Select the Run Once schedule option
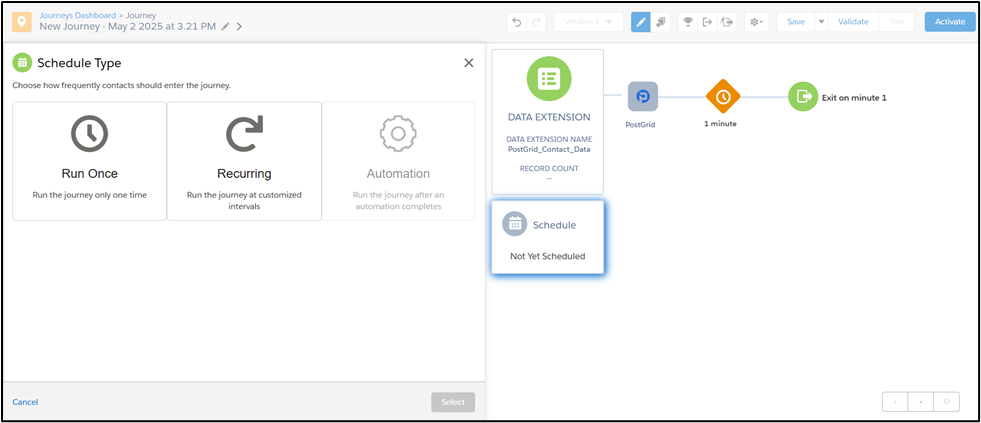The height and width of the screenshot is (423, 981). click(89, 161)
